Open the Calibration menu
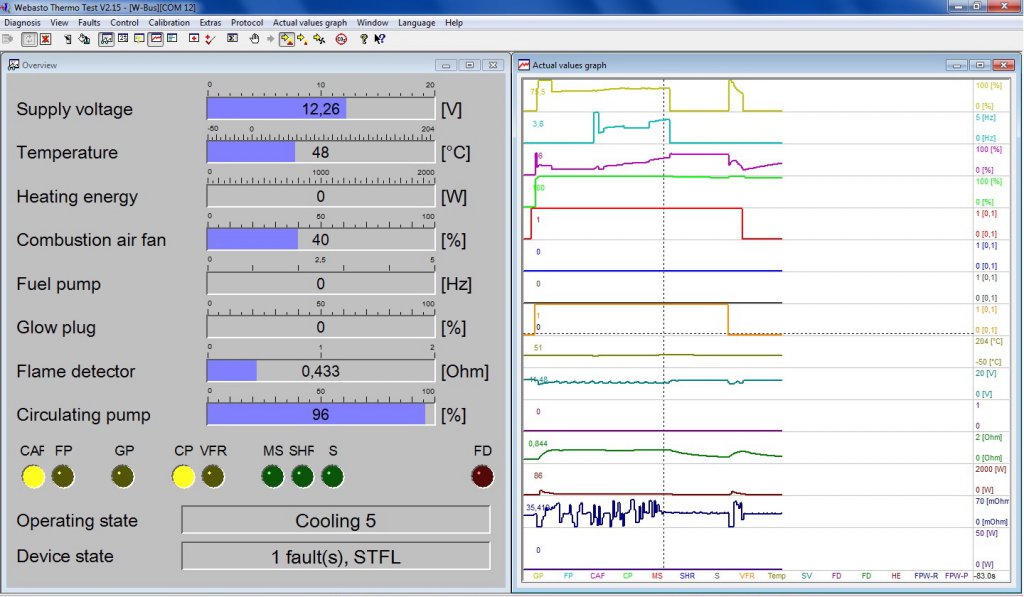 click(168, 22)
